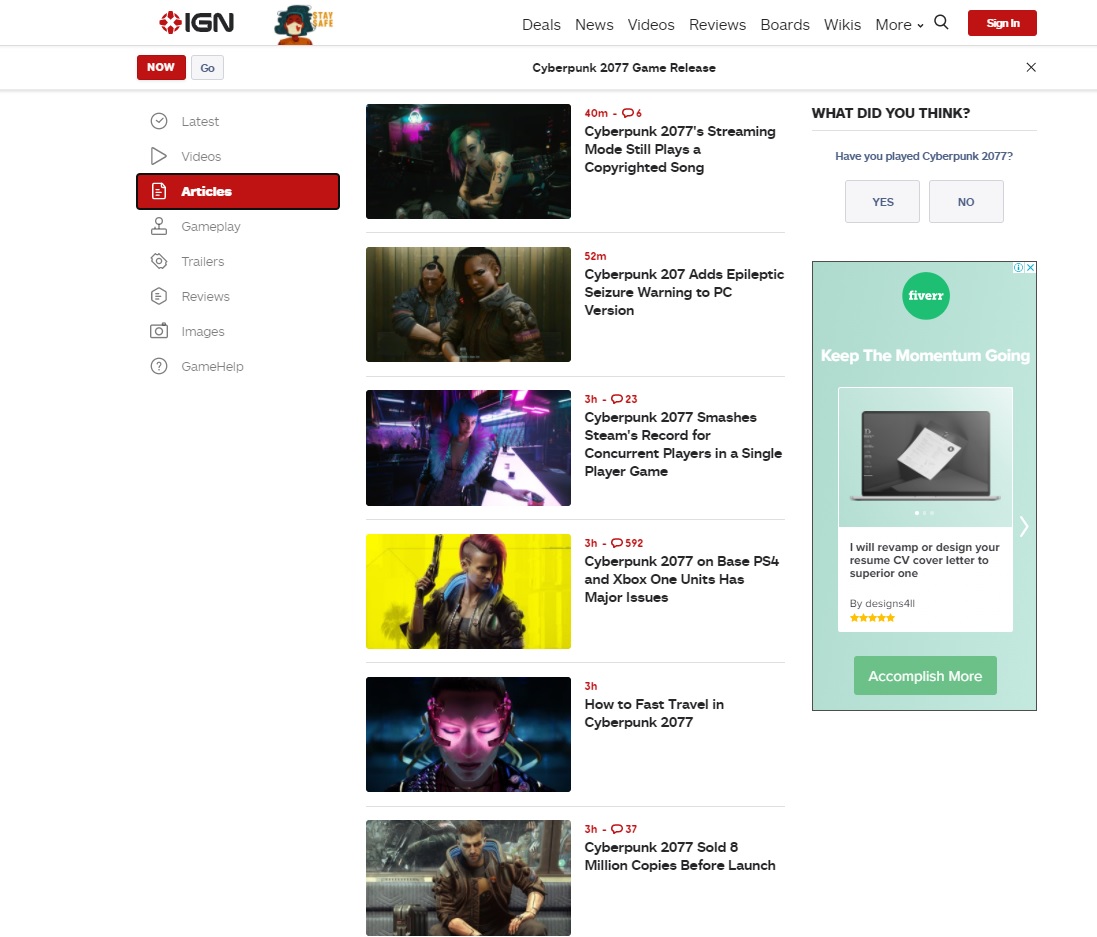Click the Cyberpunk 2077 Game Release title
Image resolution: width=1097 pixels, height=937 pixels.
pos(623,68)
